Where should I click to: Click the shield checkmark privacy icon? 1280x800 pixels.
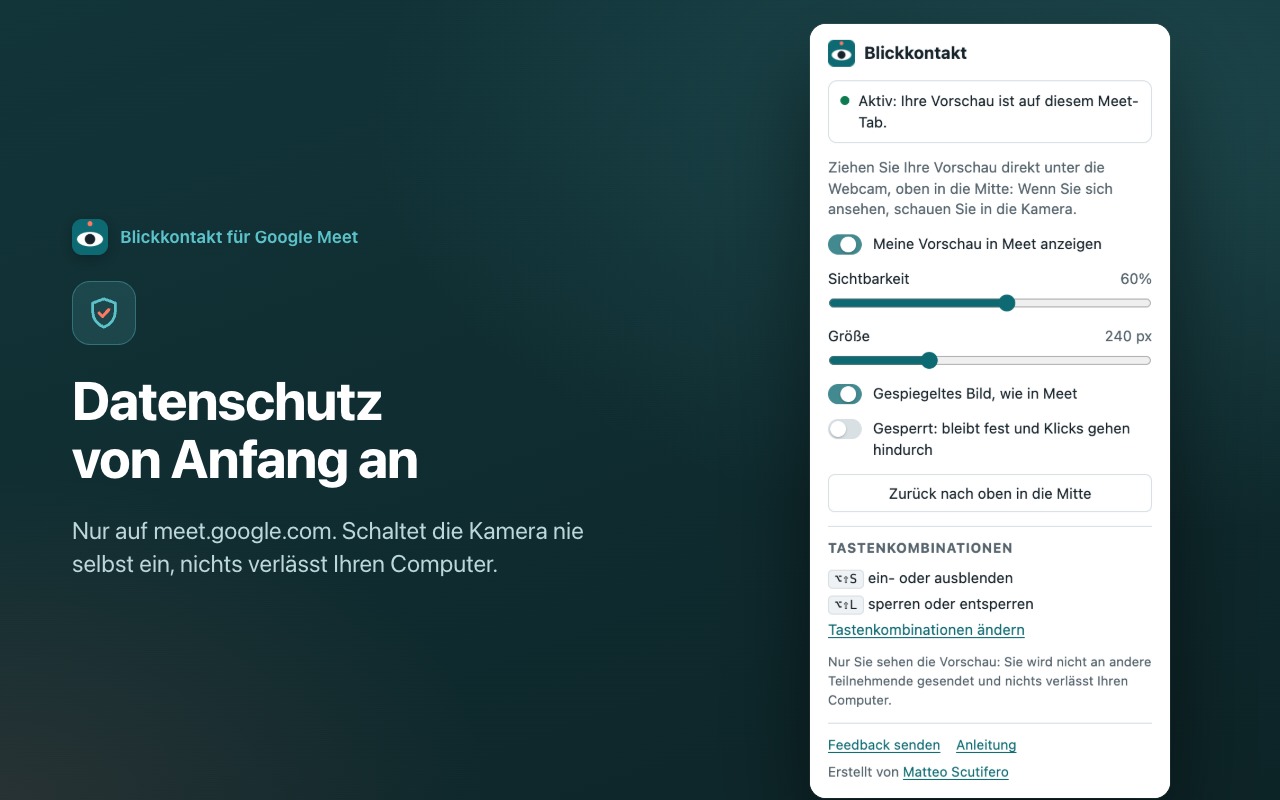click(104, 313)
